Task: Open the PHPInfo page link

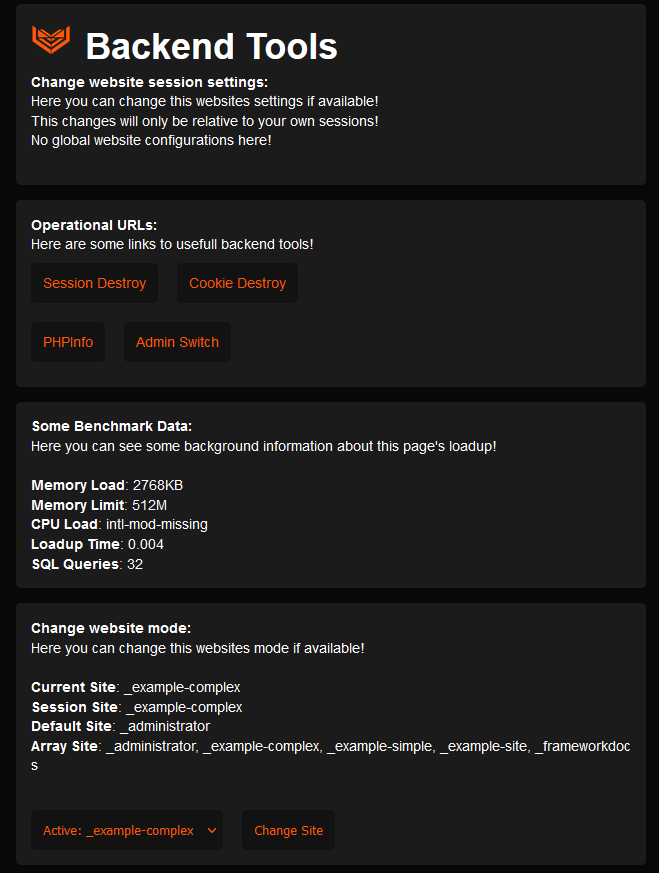Action: pos(68,342)
